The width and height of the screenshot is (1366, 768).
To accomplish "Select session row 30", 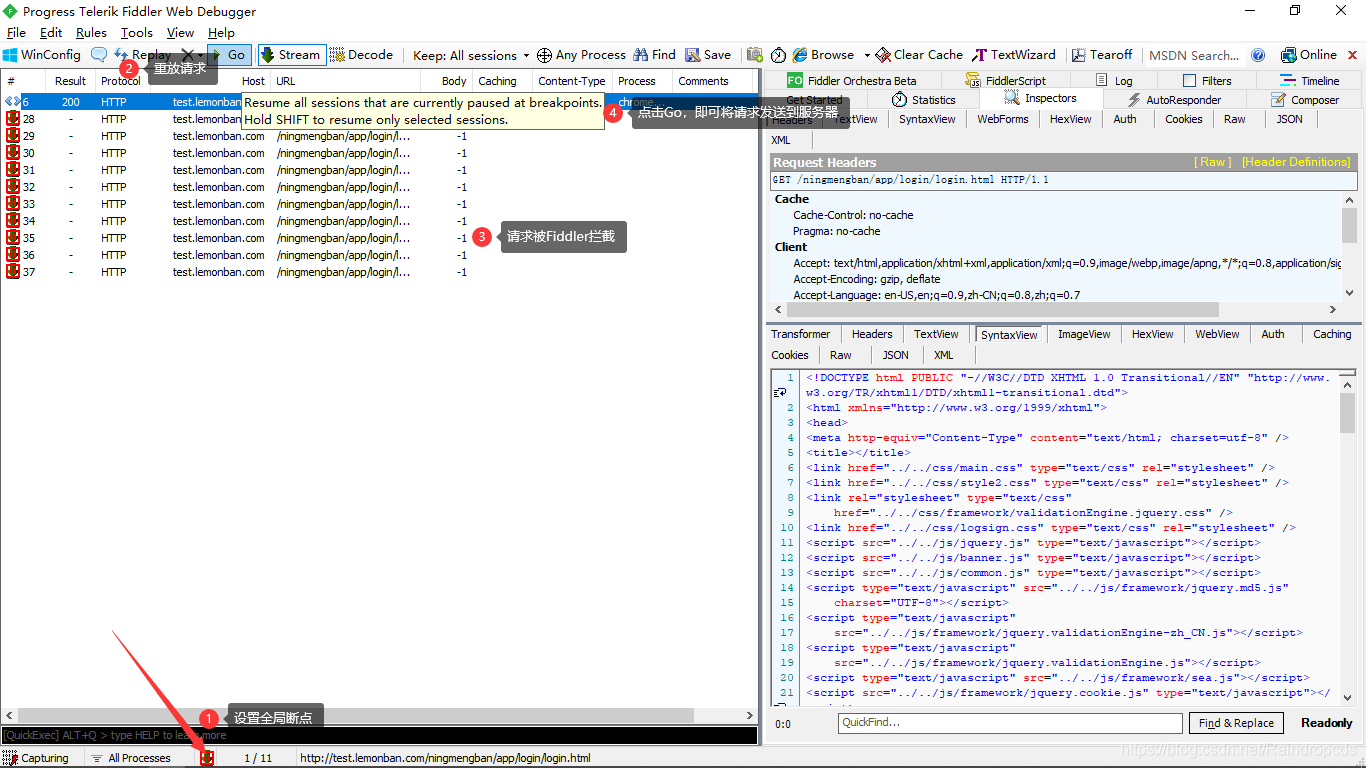I will tap(380, 153).
